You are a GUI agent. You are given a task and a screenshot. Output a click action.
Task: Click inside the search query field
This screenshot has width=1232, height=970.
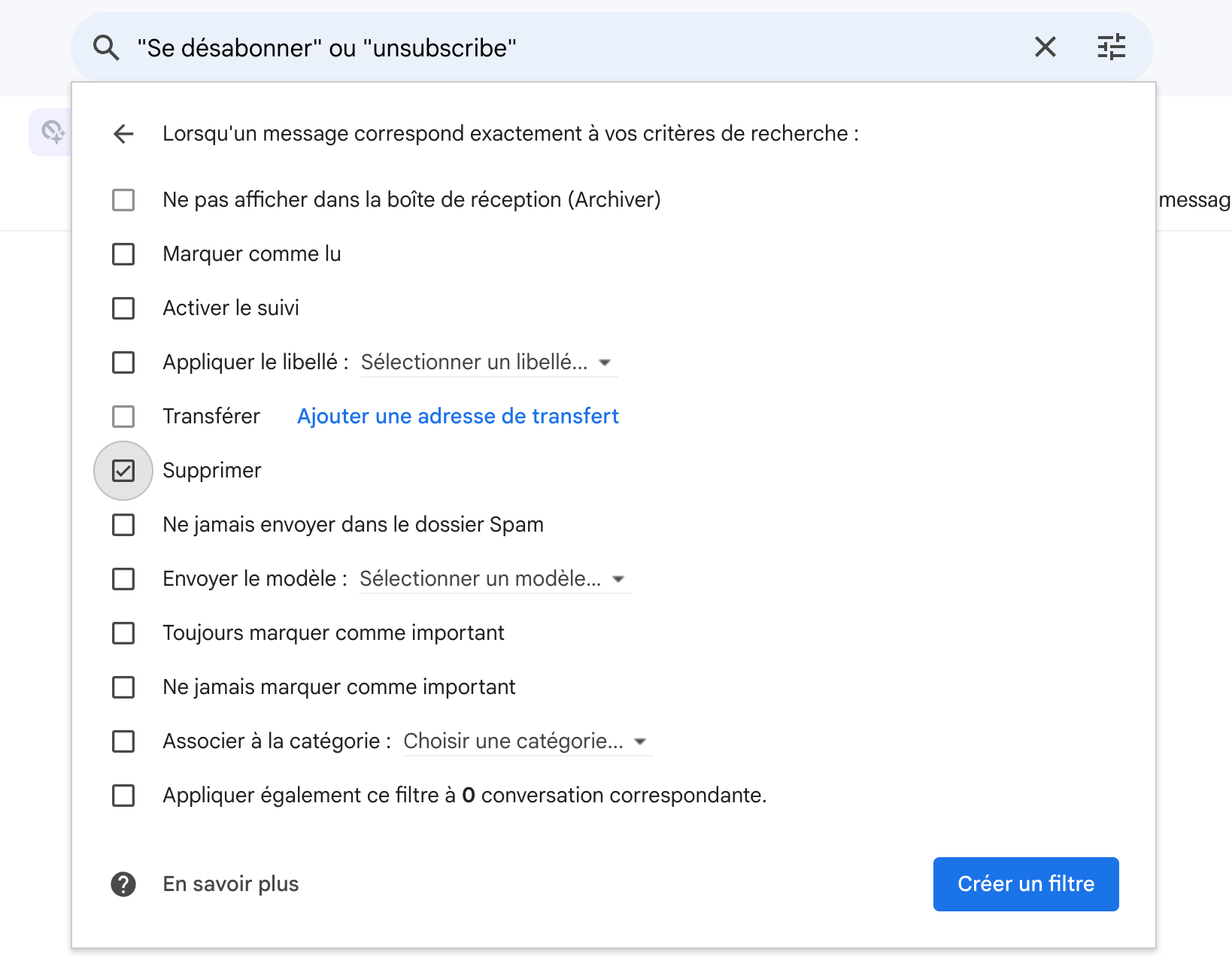[x=572, y=48]
